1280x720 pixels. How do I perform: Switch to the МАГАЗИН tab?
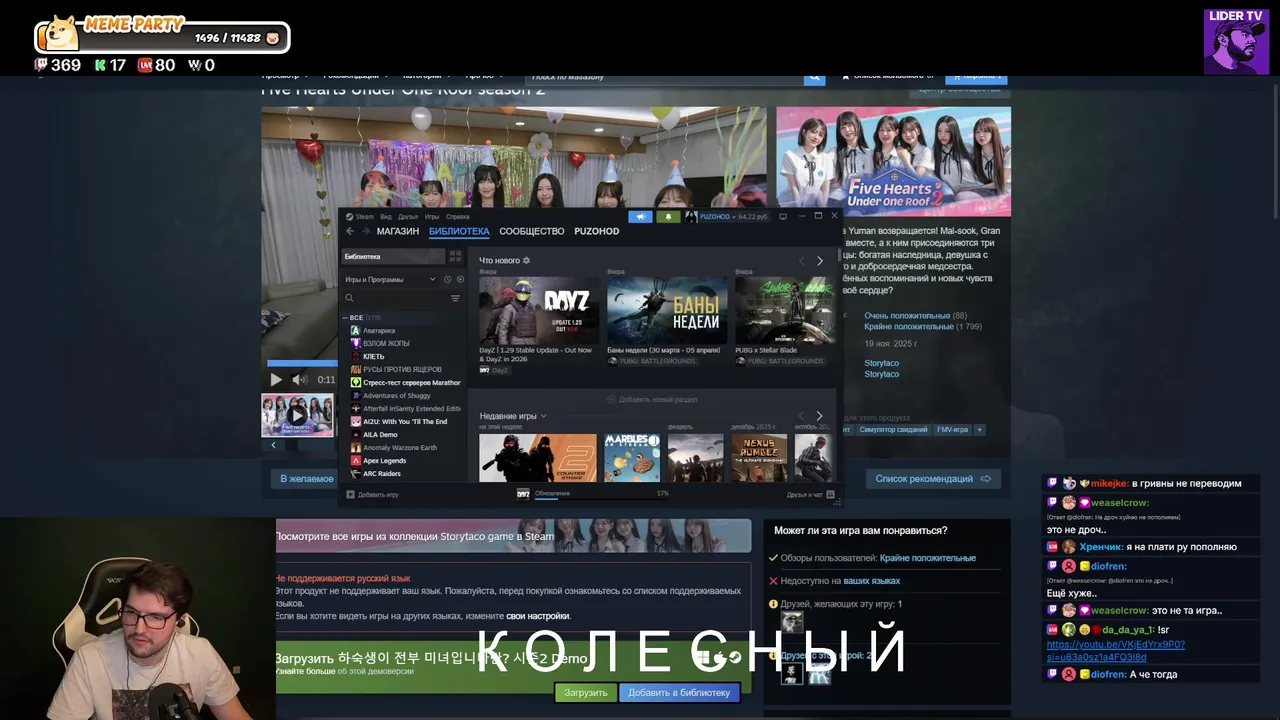(398, 231)
